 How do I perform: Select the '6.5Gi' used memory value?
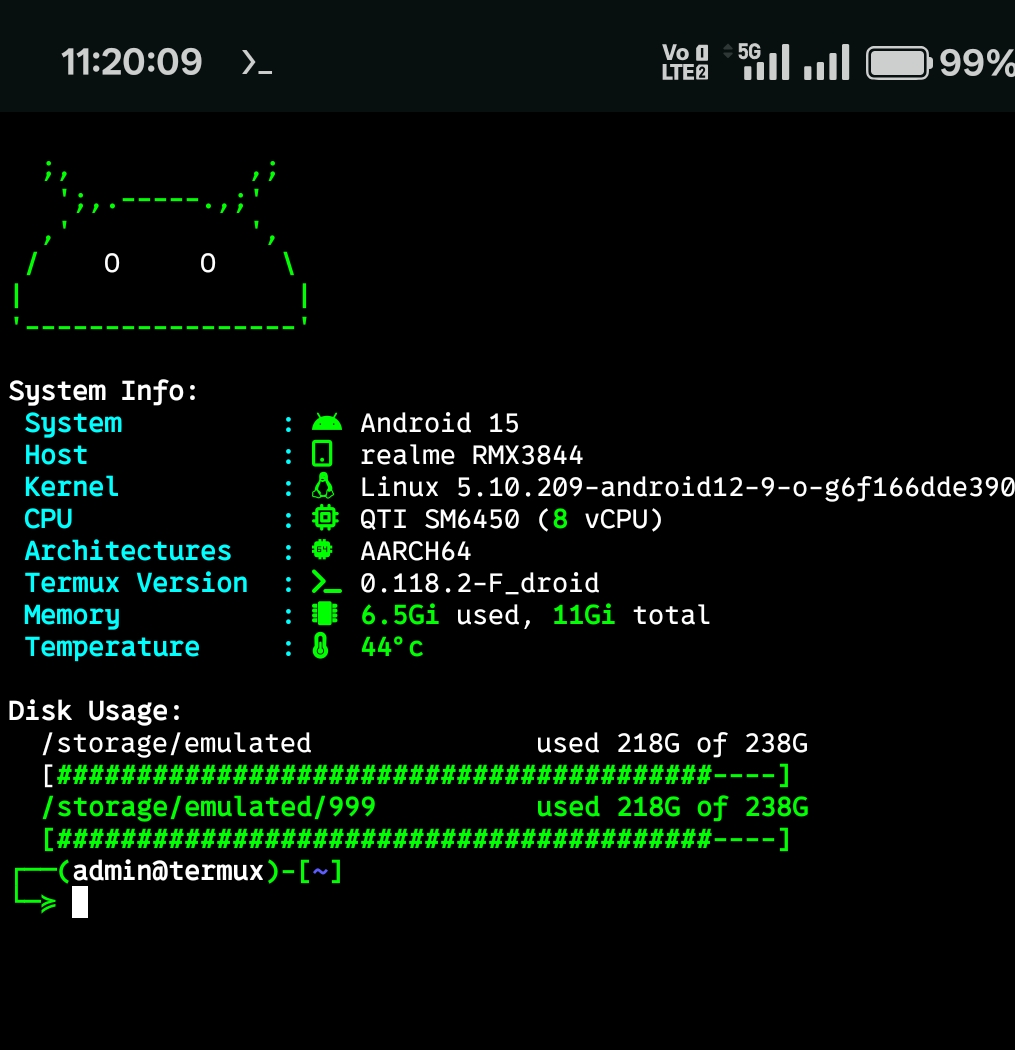point(400,615)
